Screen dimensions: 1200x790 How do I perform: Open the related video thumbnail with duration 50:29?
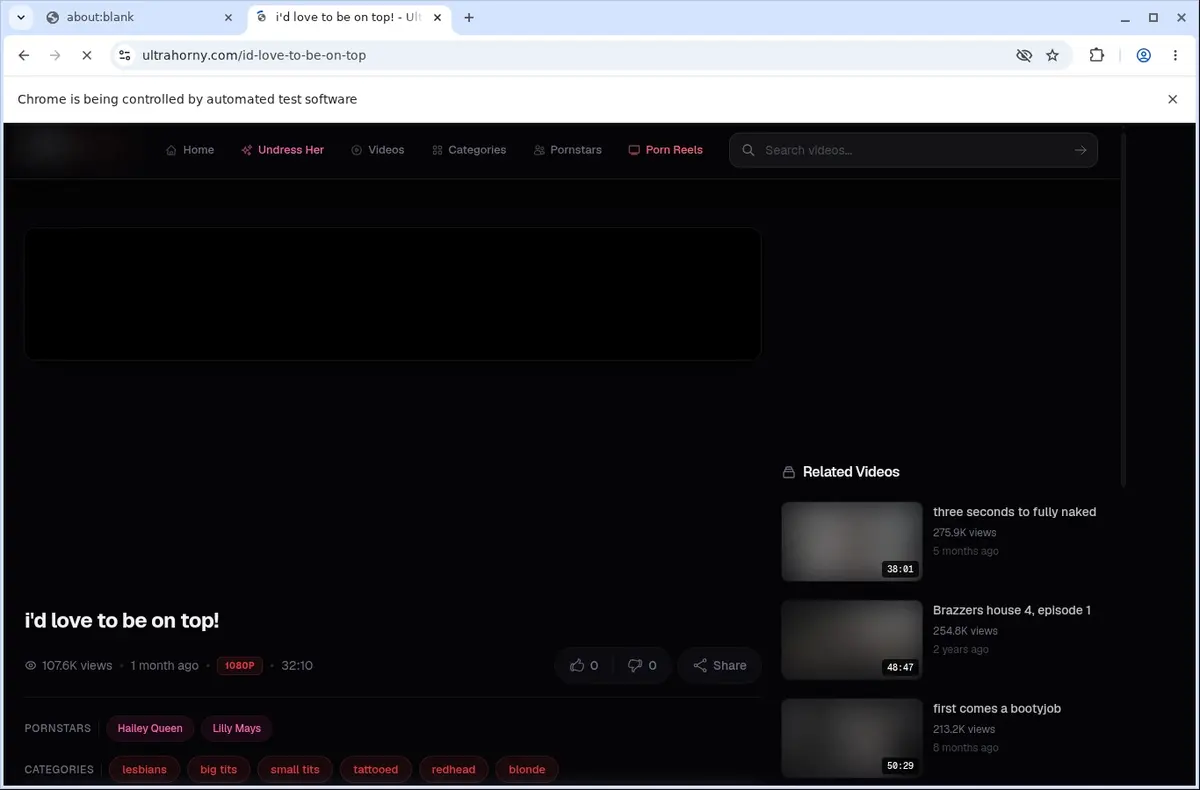point(852,738)
